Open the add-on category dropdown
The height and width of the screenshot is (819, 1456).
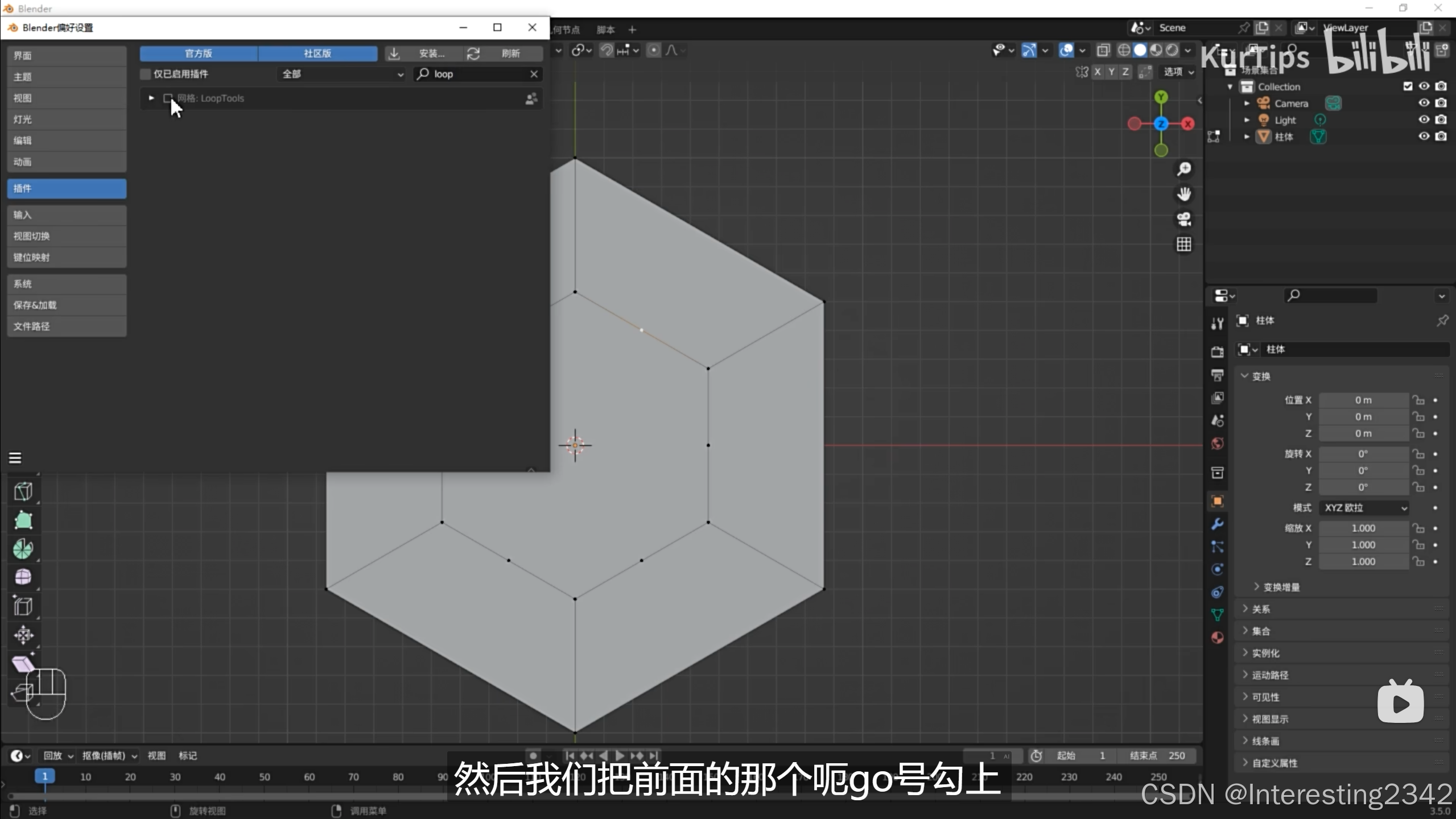pyautogui.click(x=341, y=74)
